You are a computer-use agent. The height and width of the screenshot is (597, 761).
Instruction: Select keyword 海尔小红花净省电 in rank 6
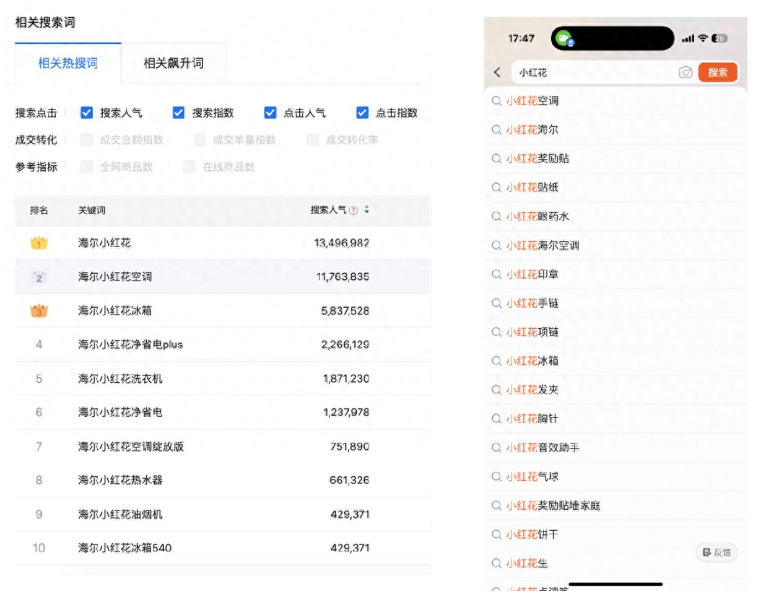pos(120,412)
